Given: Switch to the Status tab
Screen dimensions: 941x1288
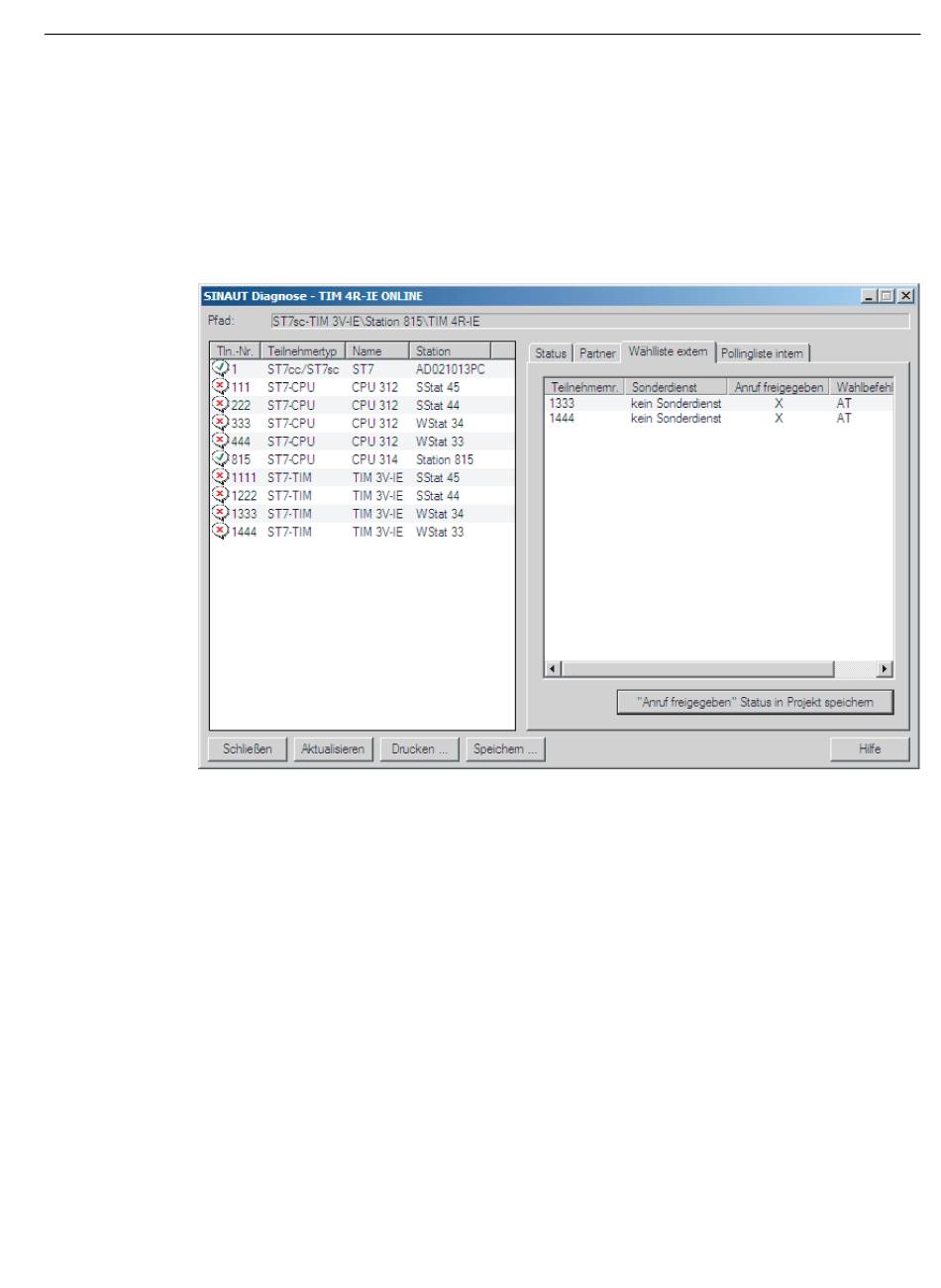Looking at the screenshot, I should [551, 353].
